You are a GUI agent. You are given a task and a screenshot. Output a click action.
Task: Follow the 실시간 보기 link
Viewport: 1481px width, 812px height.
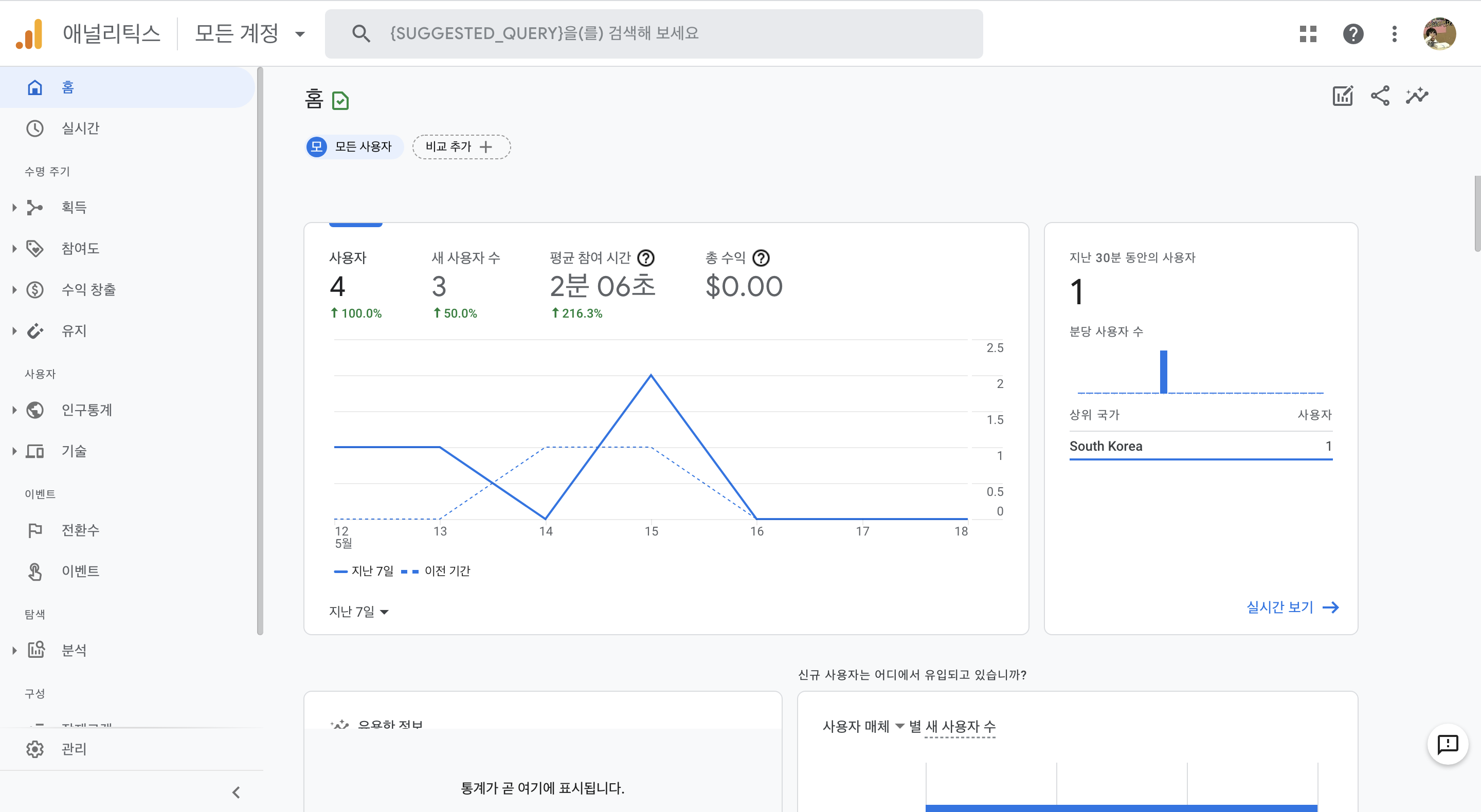click(x=1292, y=607)
